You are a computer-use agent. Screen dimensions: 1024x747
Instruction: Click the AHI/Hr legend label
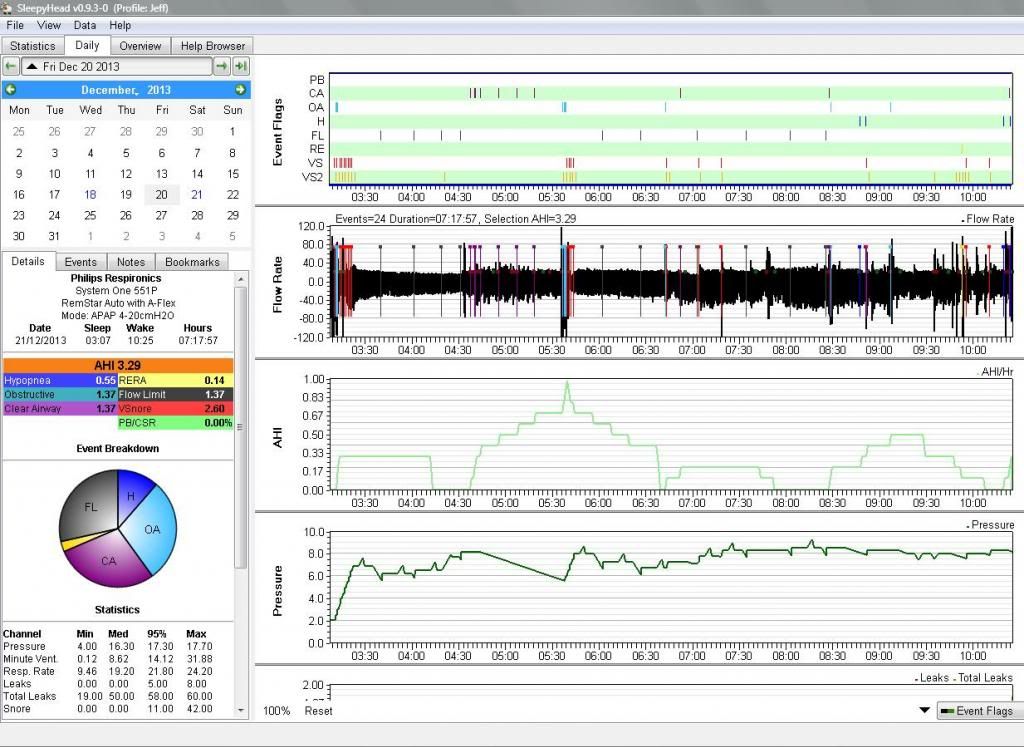[997, 372]
